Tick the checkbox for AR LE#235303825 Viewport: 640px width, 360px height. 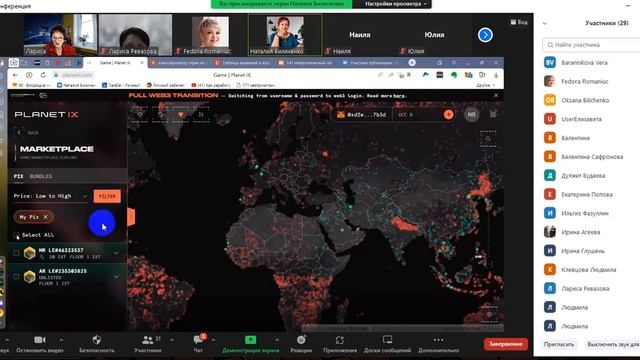click(x=16, y=277)
